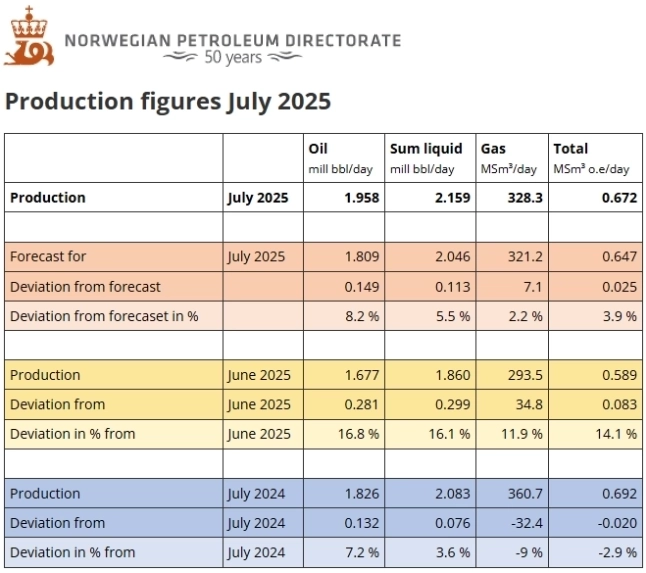This screenshot has width=646, height=573.
Task: Click the Production figures July 2025 heading
Action: 168,102
